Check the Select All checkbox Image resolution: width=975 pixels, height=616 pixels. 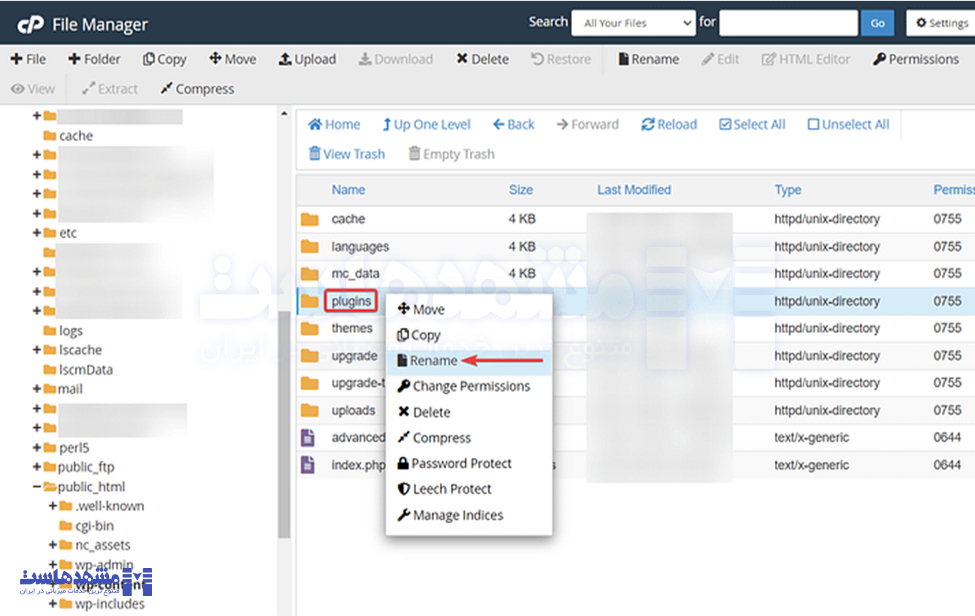tap(724, 125)
